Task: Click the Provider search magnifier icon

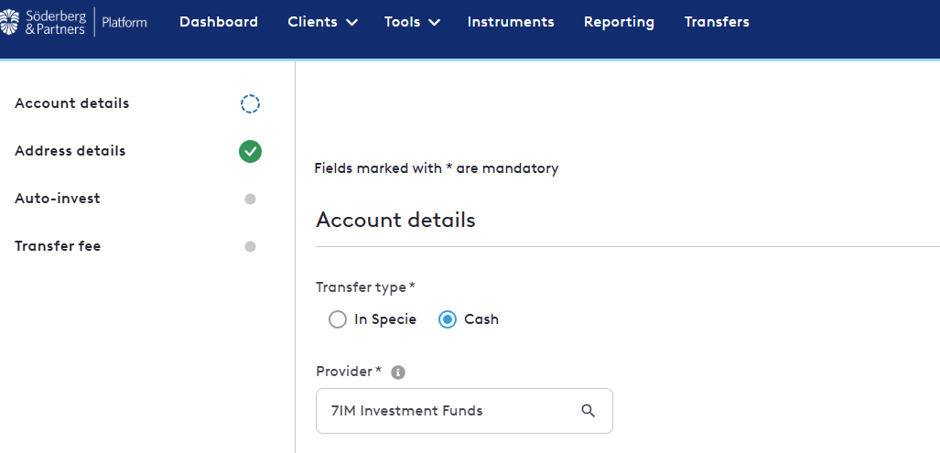Action: pyautogui.click(x=588, y=410)
